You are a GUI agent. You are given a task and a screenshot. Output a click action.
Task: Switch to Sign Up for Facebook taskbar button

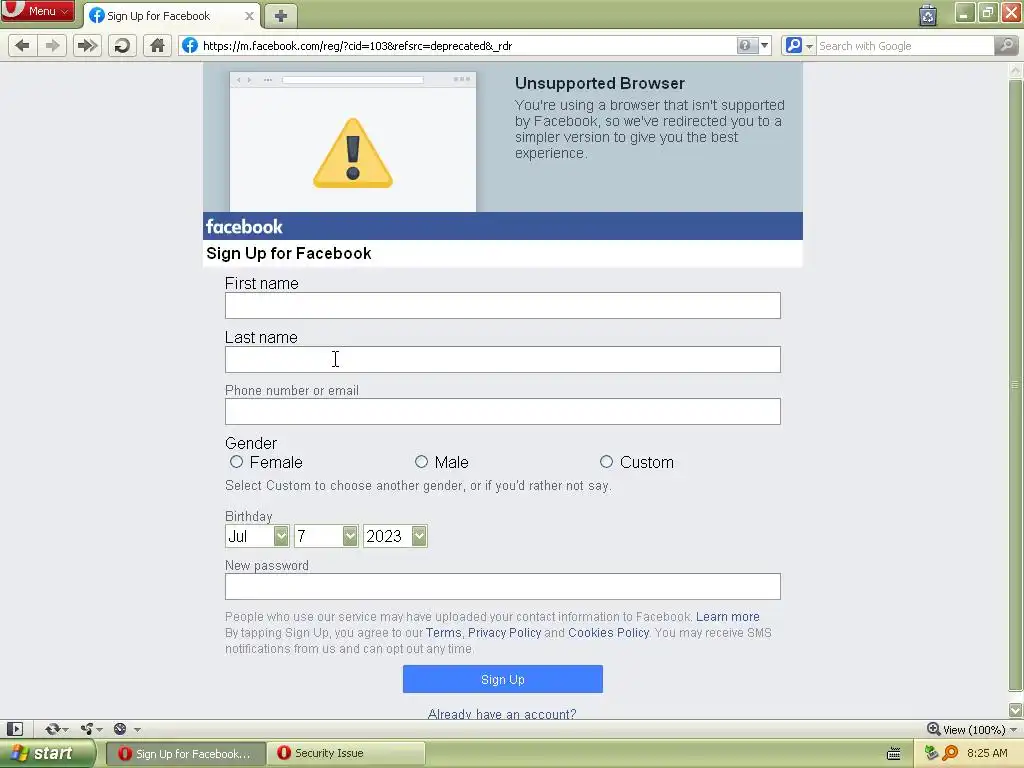click(x=185, y=754)
